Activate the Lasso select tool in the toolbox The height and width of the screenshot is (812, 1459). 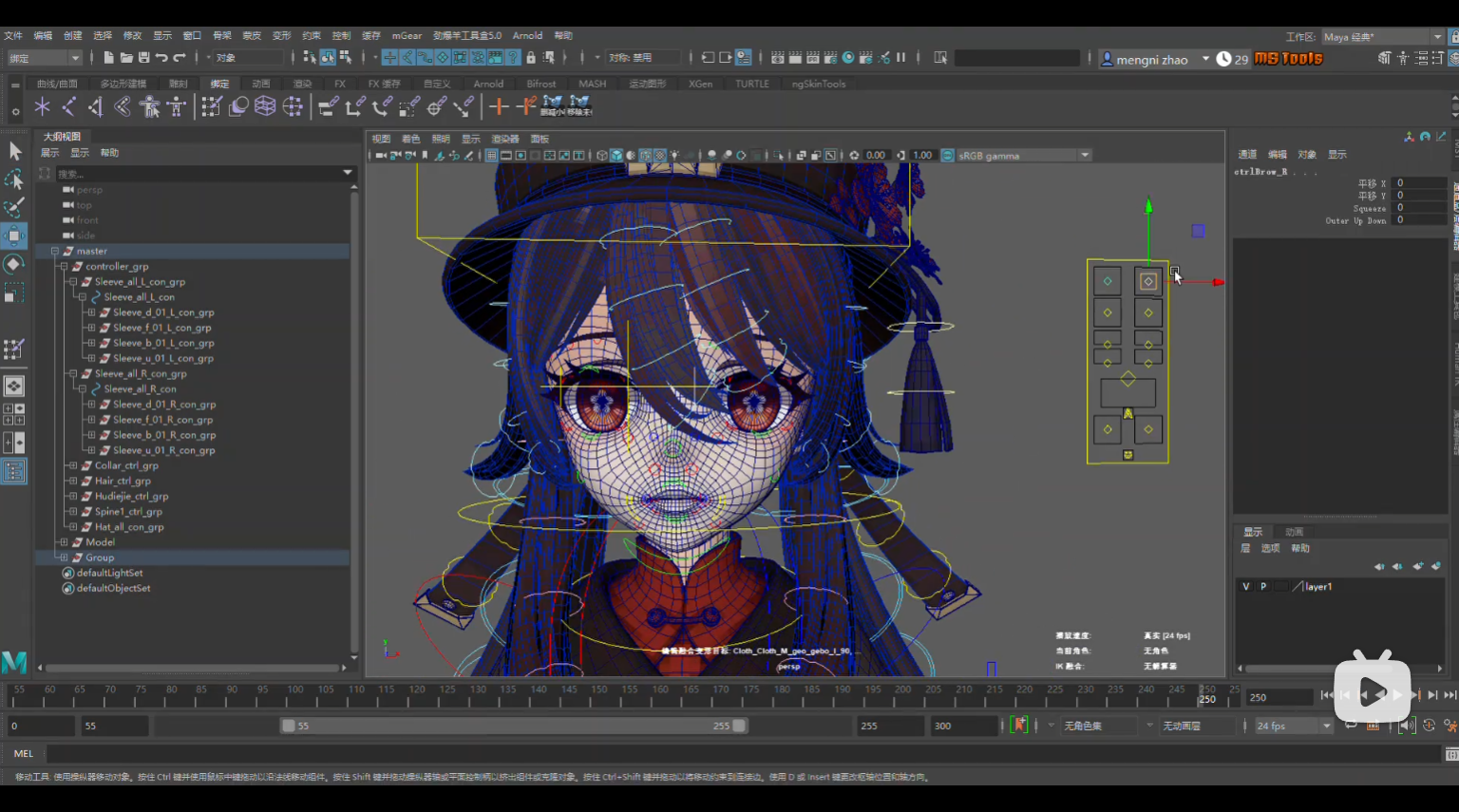tap(14, 179)
